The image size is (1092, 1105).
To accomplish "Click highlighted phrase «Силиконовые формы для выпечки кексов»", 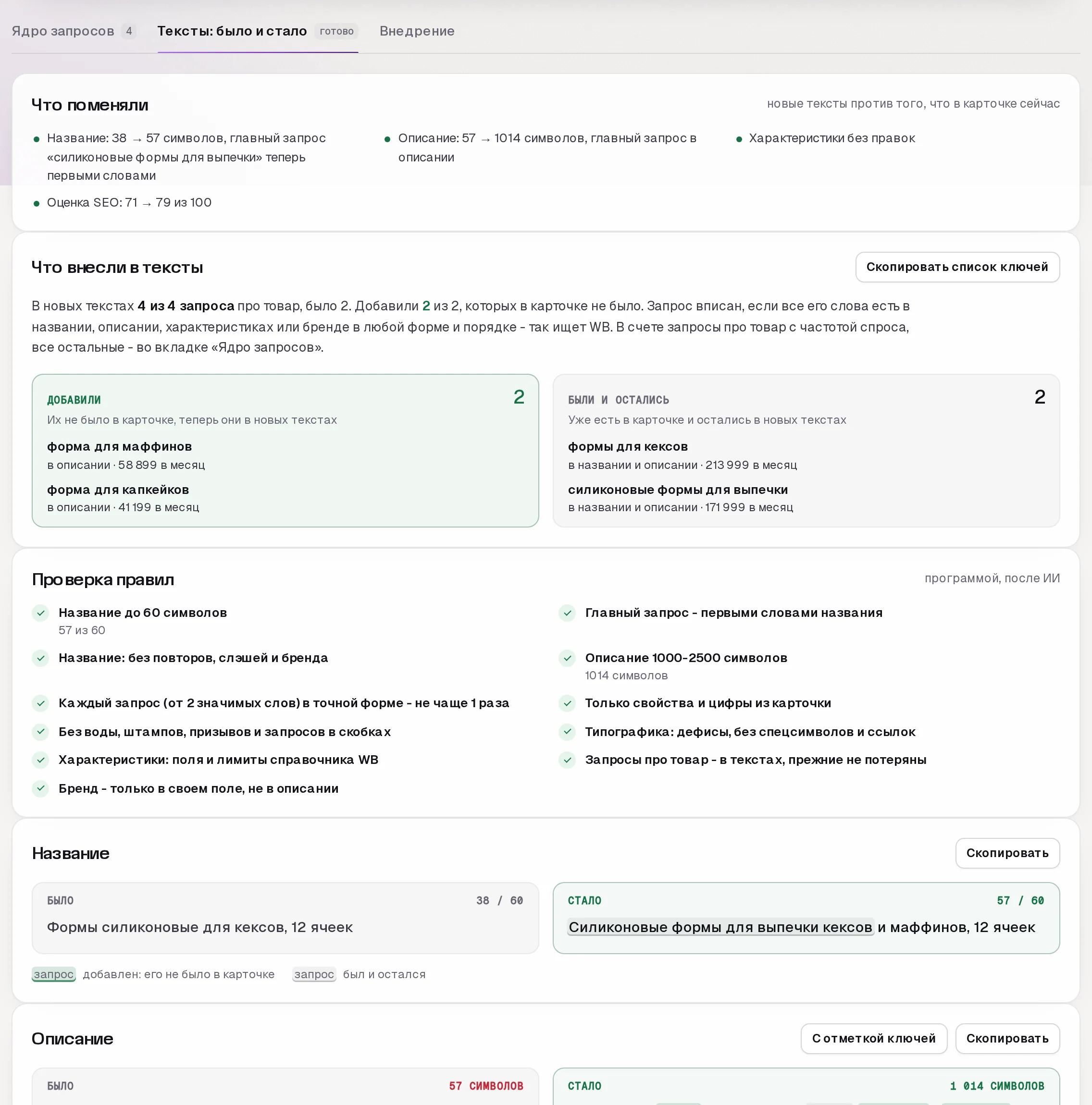I will (720, 927).
